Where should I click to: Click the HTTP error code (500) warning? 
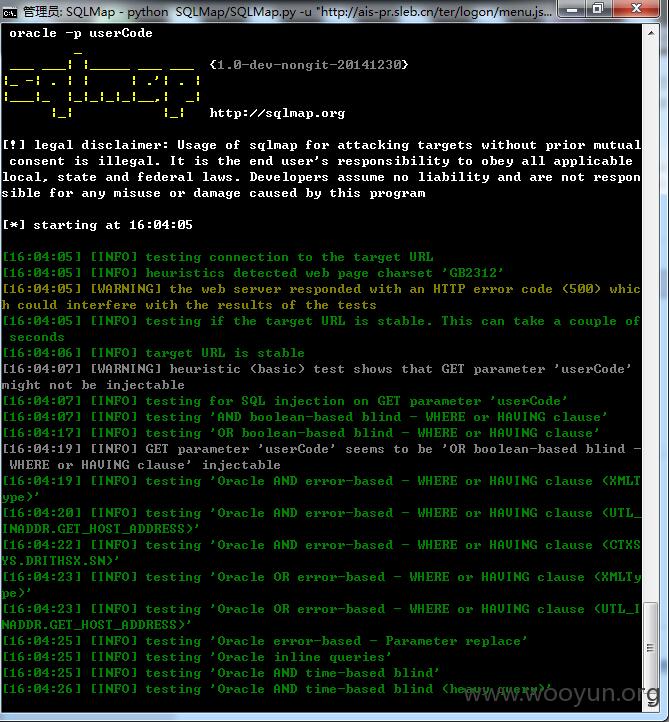click(x=321, y=297)
